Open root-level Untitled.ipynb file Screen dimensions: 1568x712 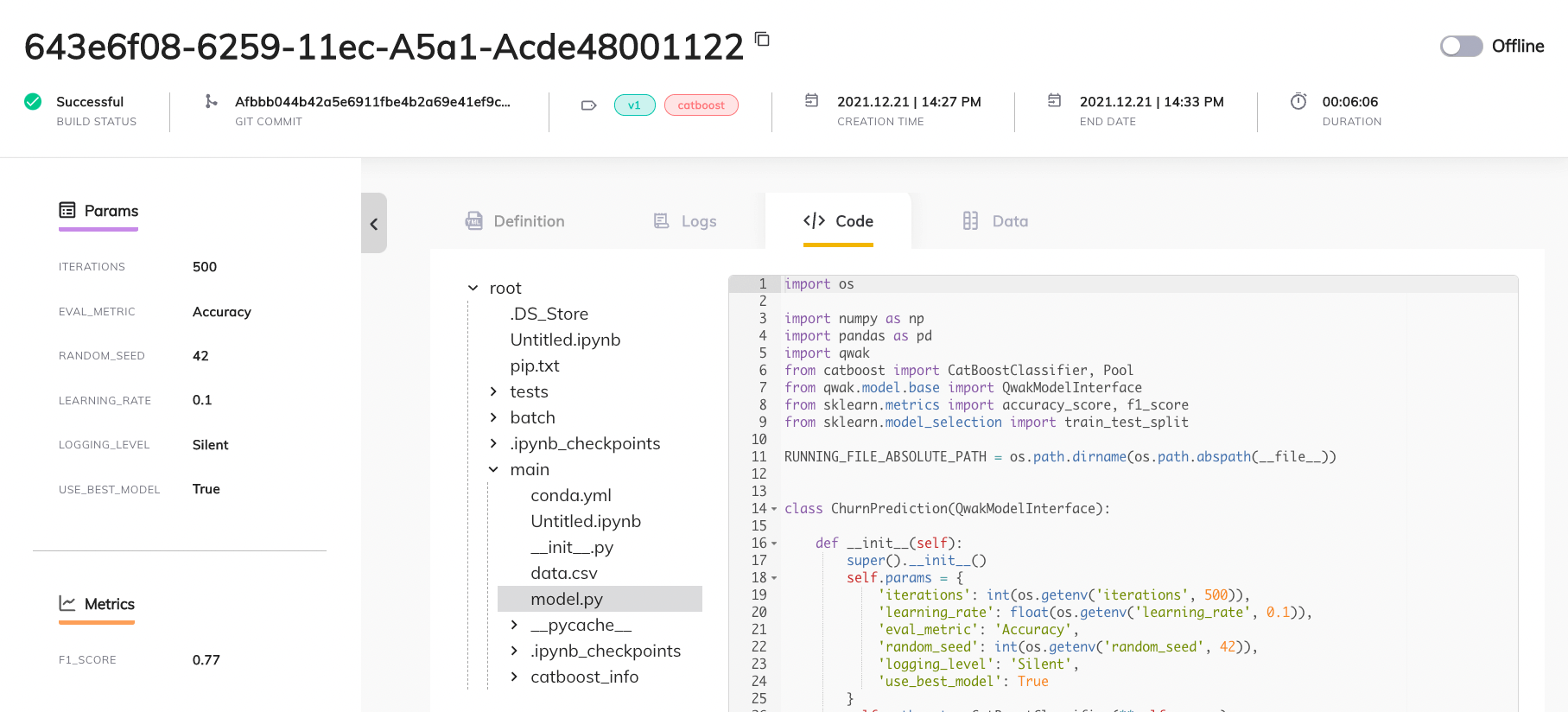pyautogui.click(x=565, y=340)
